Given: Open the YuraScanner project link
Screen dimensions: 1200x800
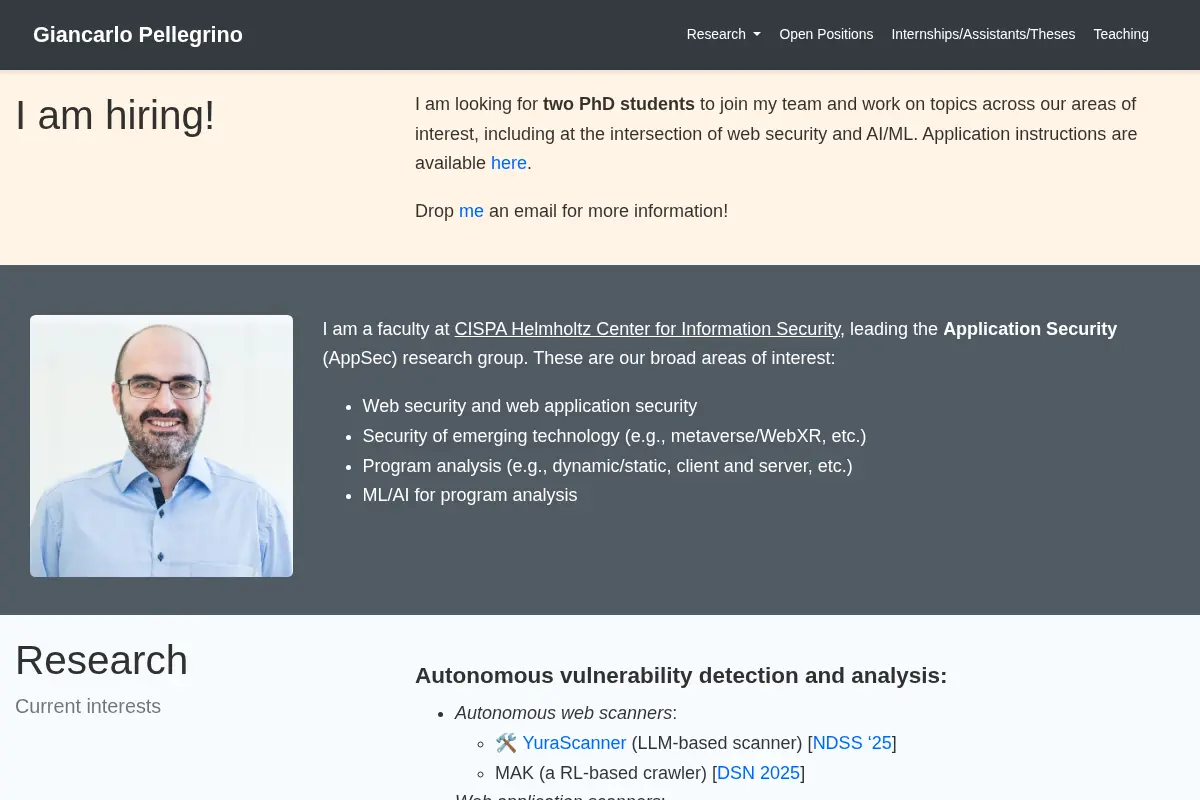Looking at the screenshot, I should coord(574,743).
